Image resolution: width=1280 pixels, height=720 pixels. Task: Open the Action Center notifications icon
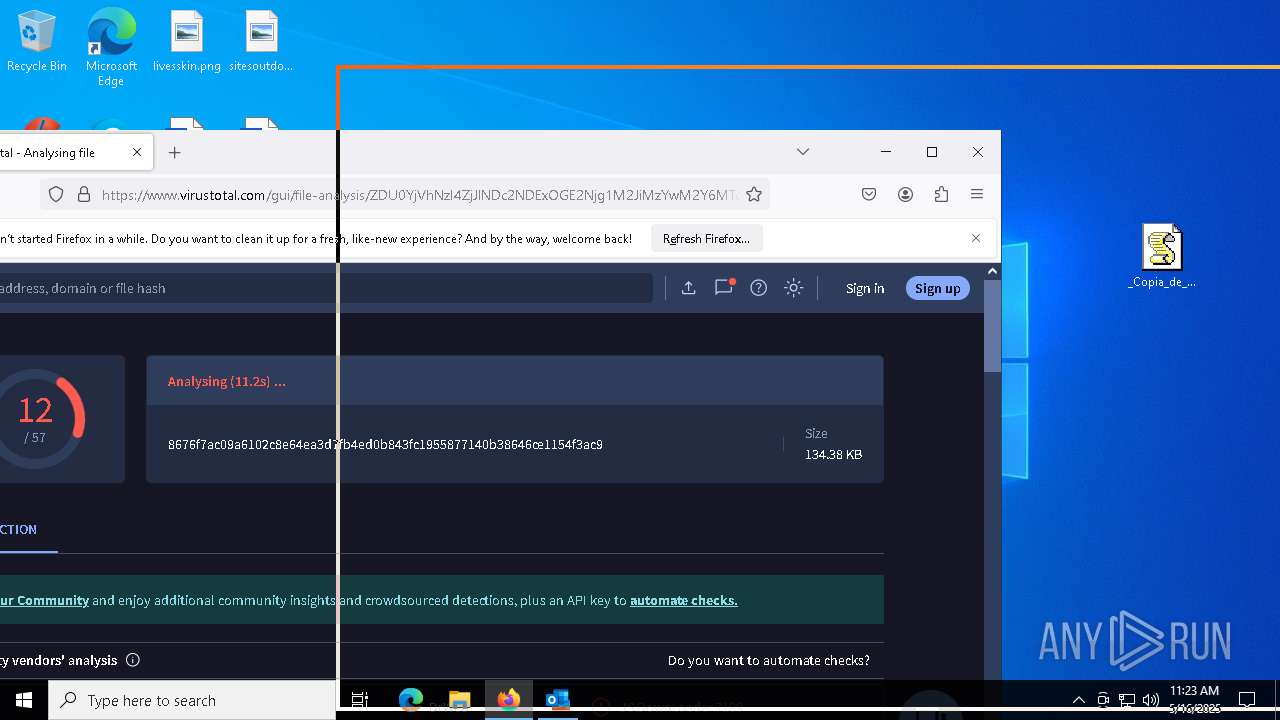1247,700
